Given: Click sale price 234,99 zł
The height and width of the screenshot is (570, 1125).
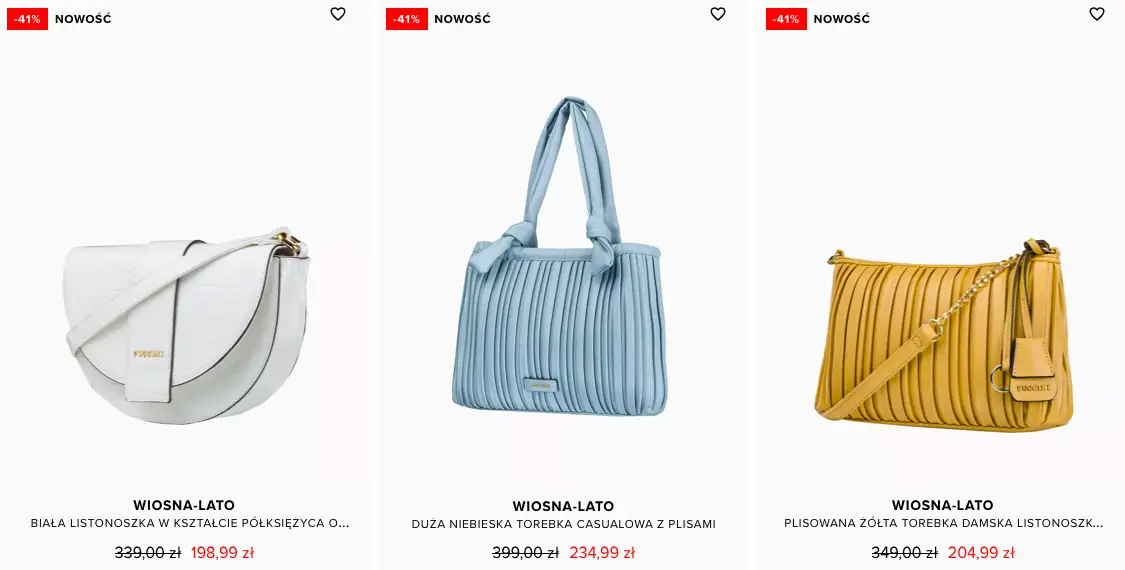Looking at the screenshot, I should [x=602, y=553].
